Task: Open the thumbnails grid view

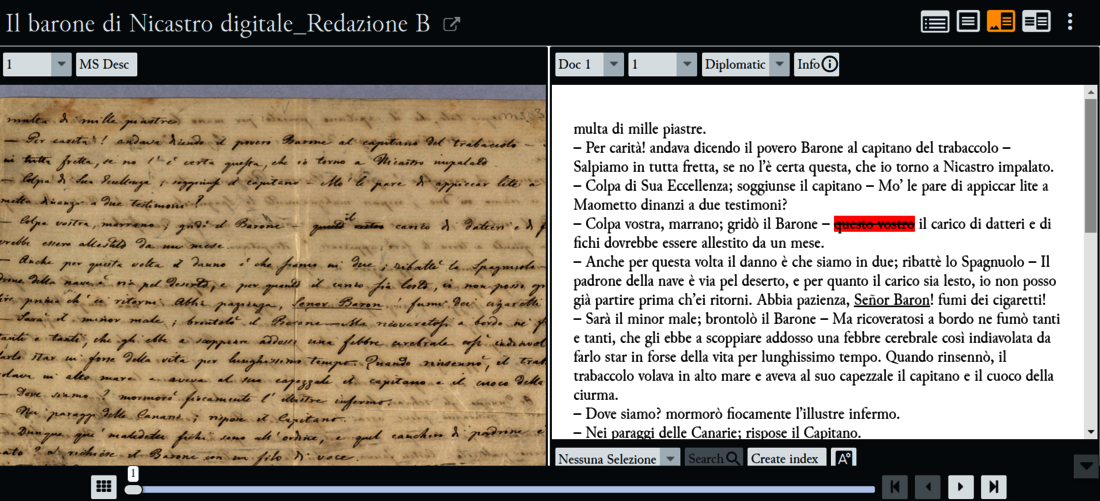Action: pos(103,487)
